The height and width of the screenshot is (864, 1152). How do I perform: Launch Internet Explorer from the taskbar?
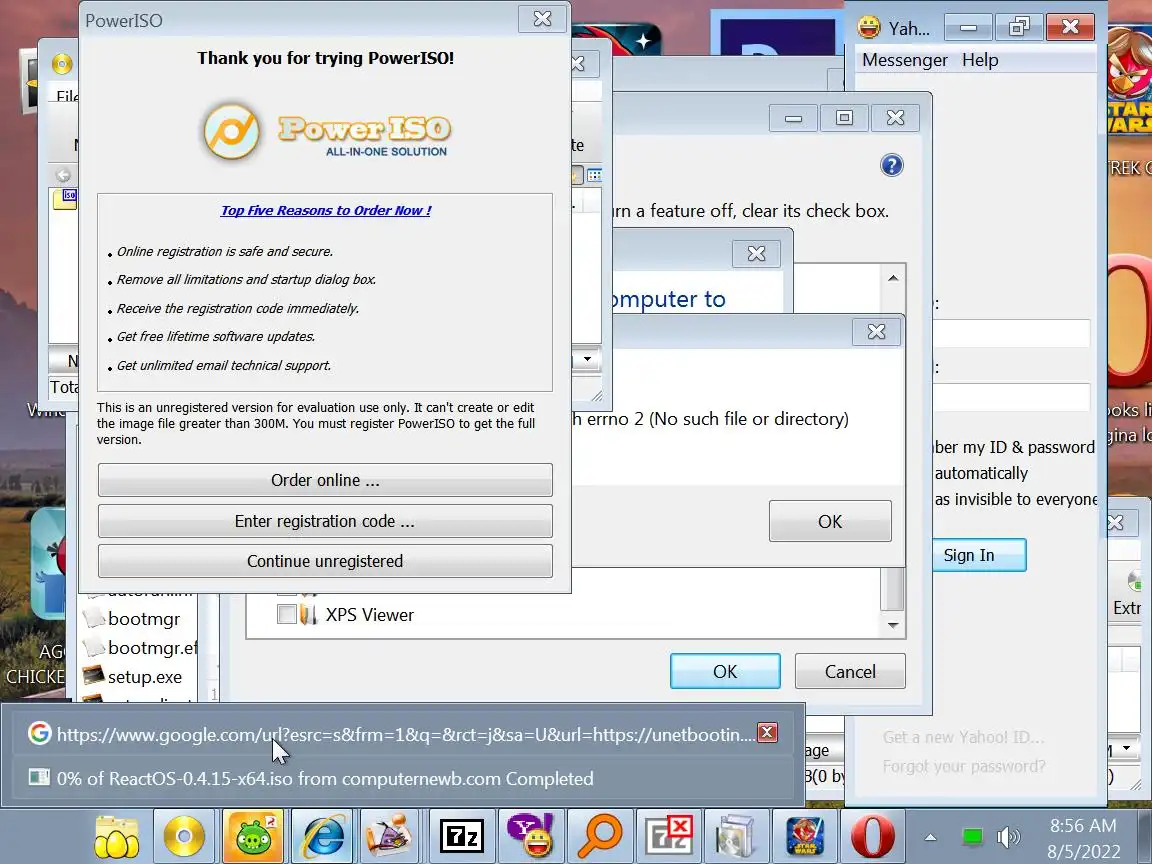tap(324, 836)
